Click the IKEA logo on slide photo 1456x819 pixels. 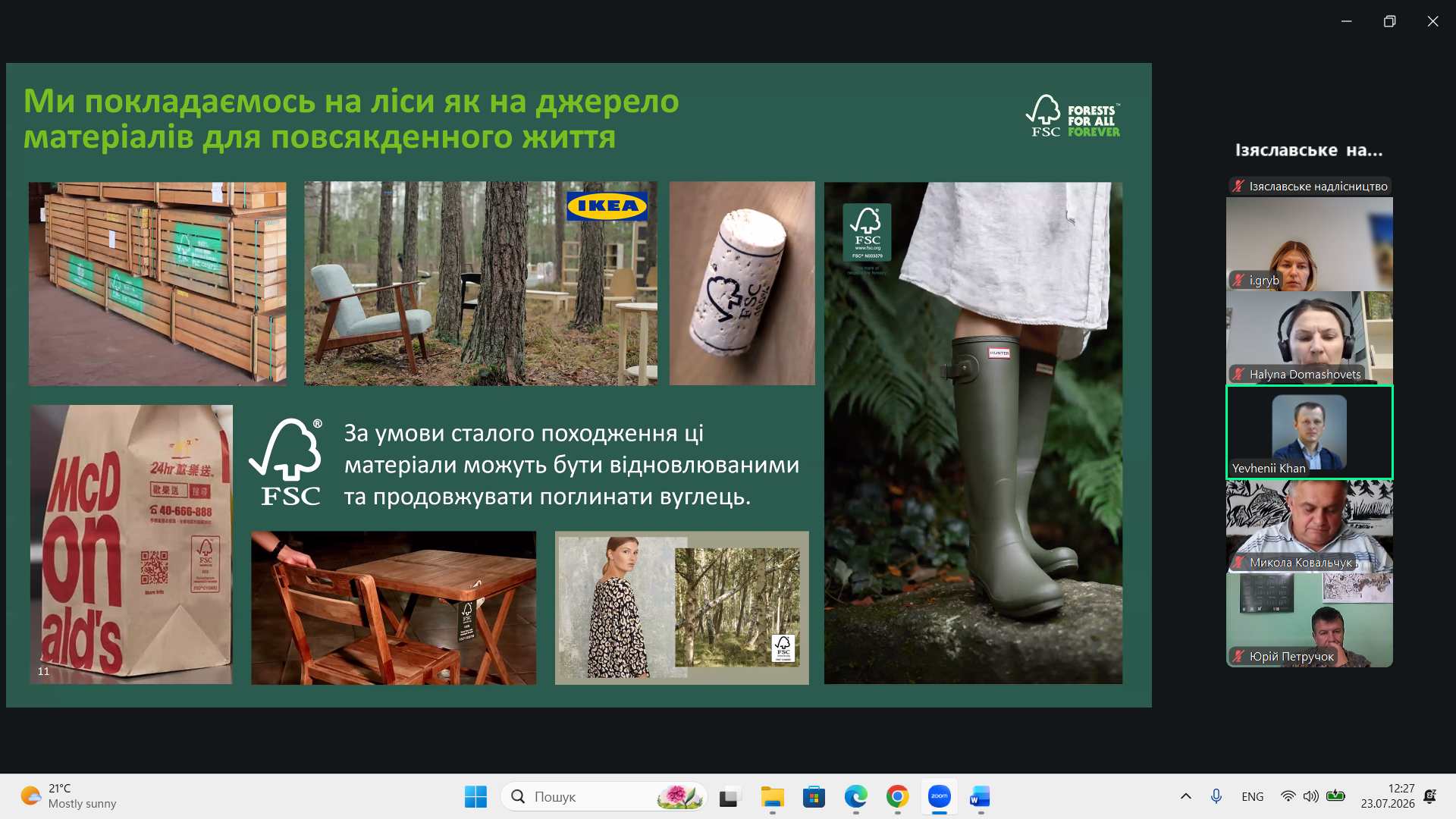tap(607, 206)
